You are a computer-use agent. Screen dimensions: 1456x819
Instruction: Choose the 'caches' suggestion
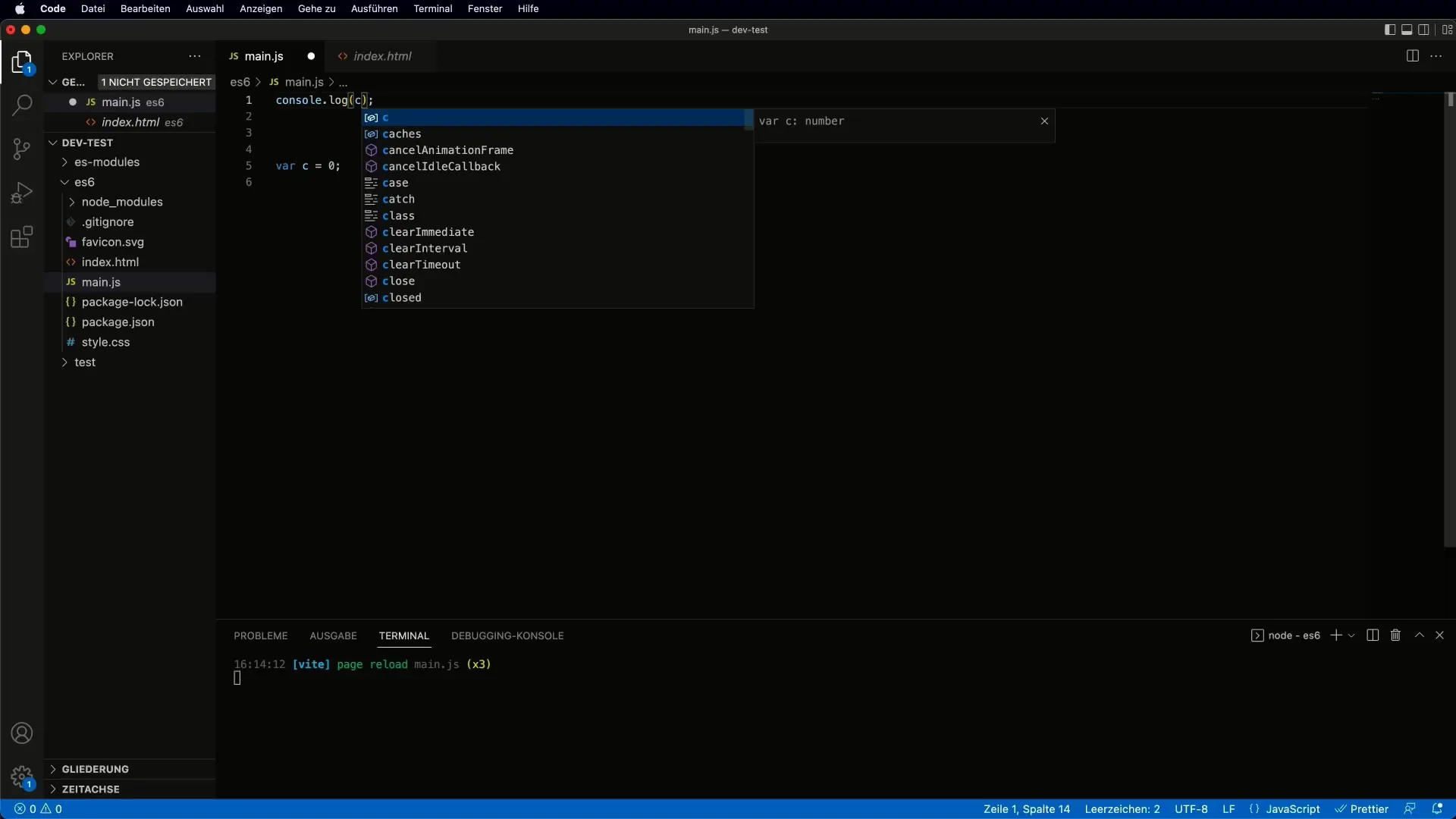click(557, 133)
